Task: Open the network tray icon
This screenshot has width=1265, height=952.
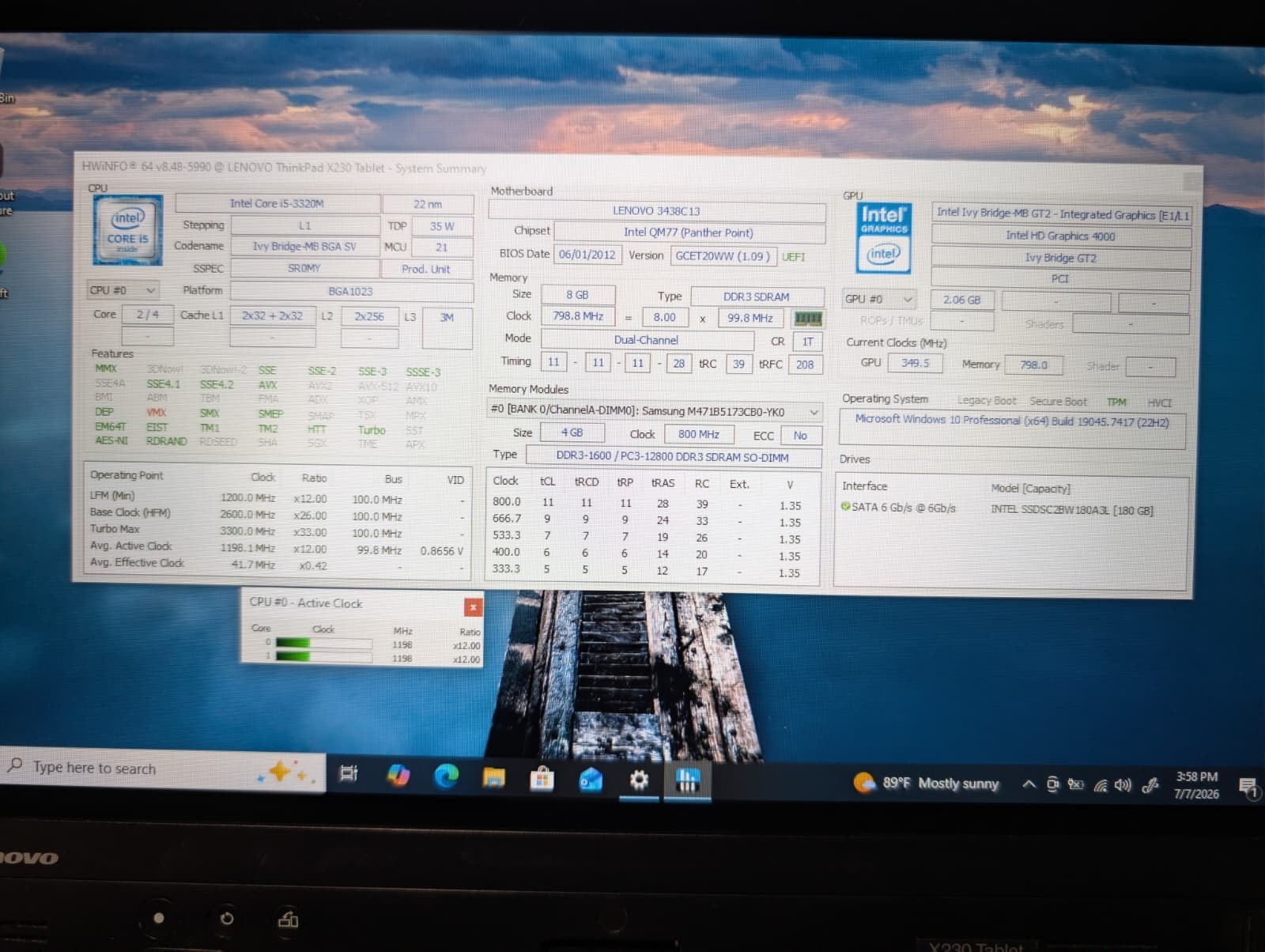Action: [1100, 785]
